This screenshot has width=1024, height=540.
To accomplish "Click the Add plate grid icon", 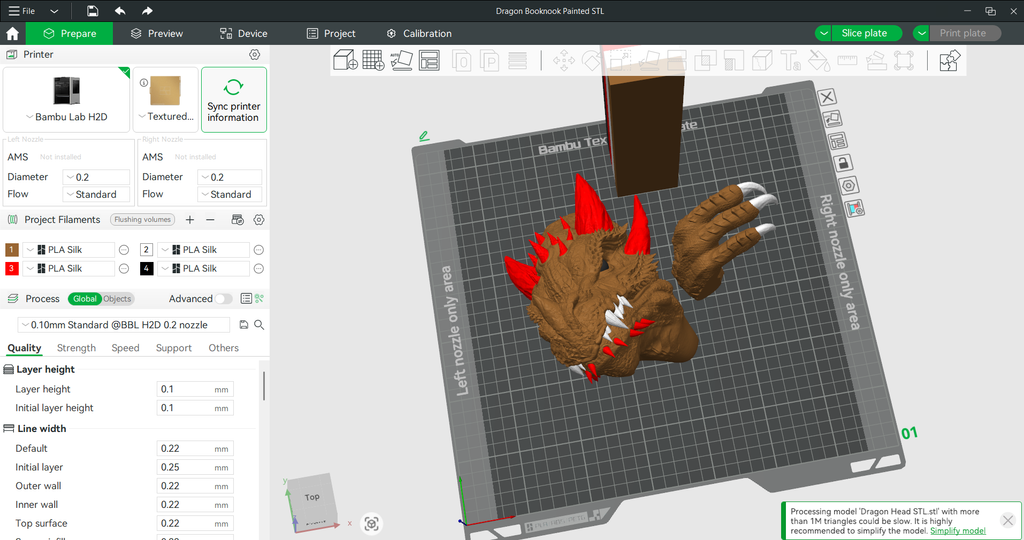I will [373, 61].
